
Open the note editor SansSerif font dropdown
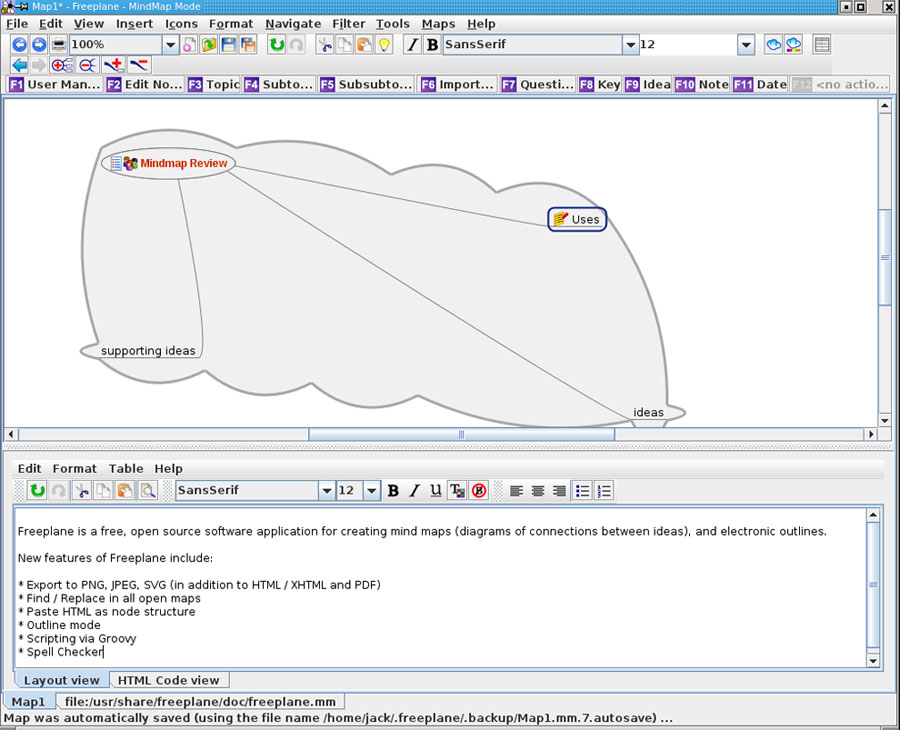pos(327,491)
